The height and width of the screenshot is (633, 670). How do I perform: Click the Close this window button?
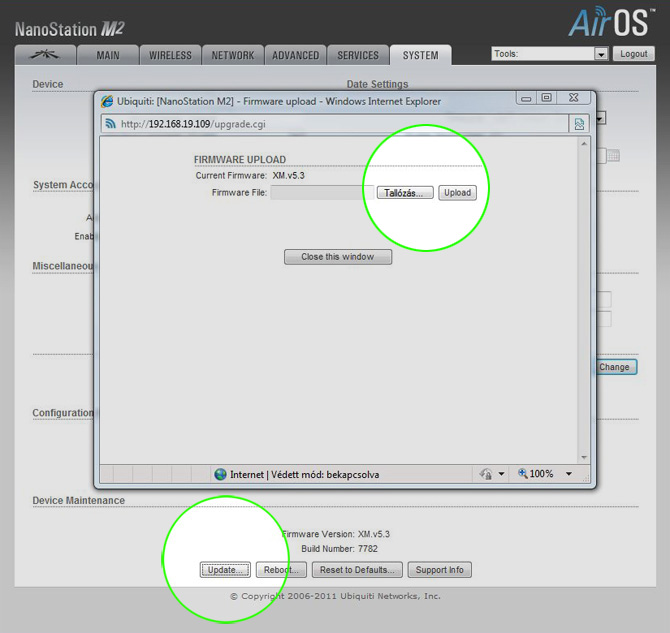(338, 257)
